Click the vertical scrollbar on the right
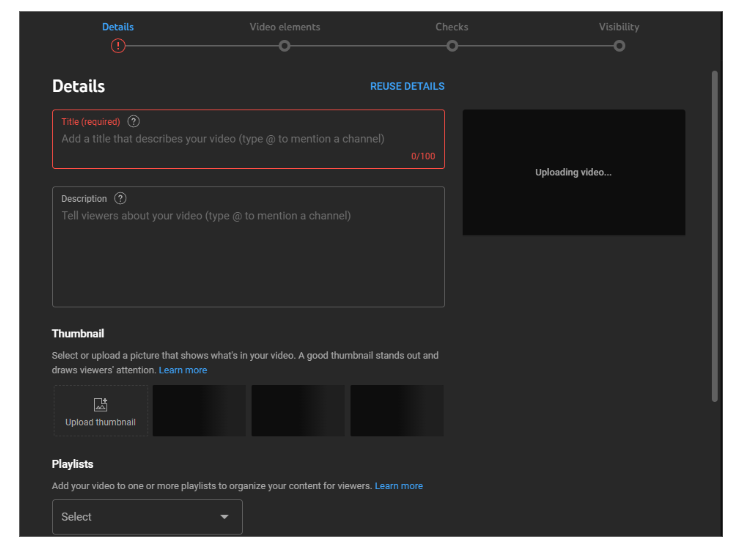 point(714,235)
